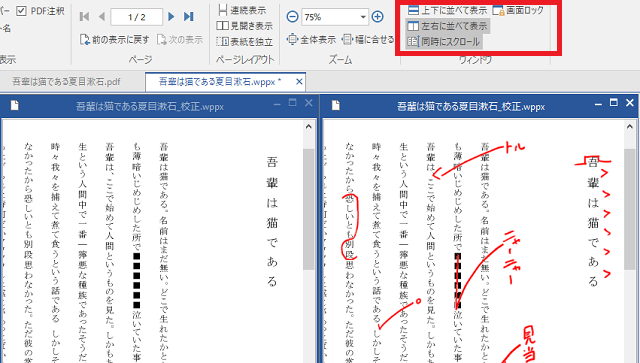Minimize the right document window

tap(598, 105)
